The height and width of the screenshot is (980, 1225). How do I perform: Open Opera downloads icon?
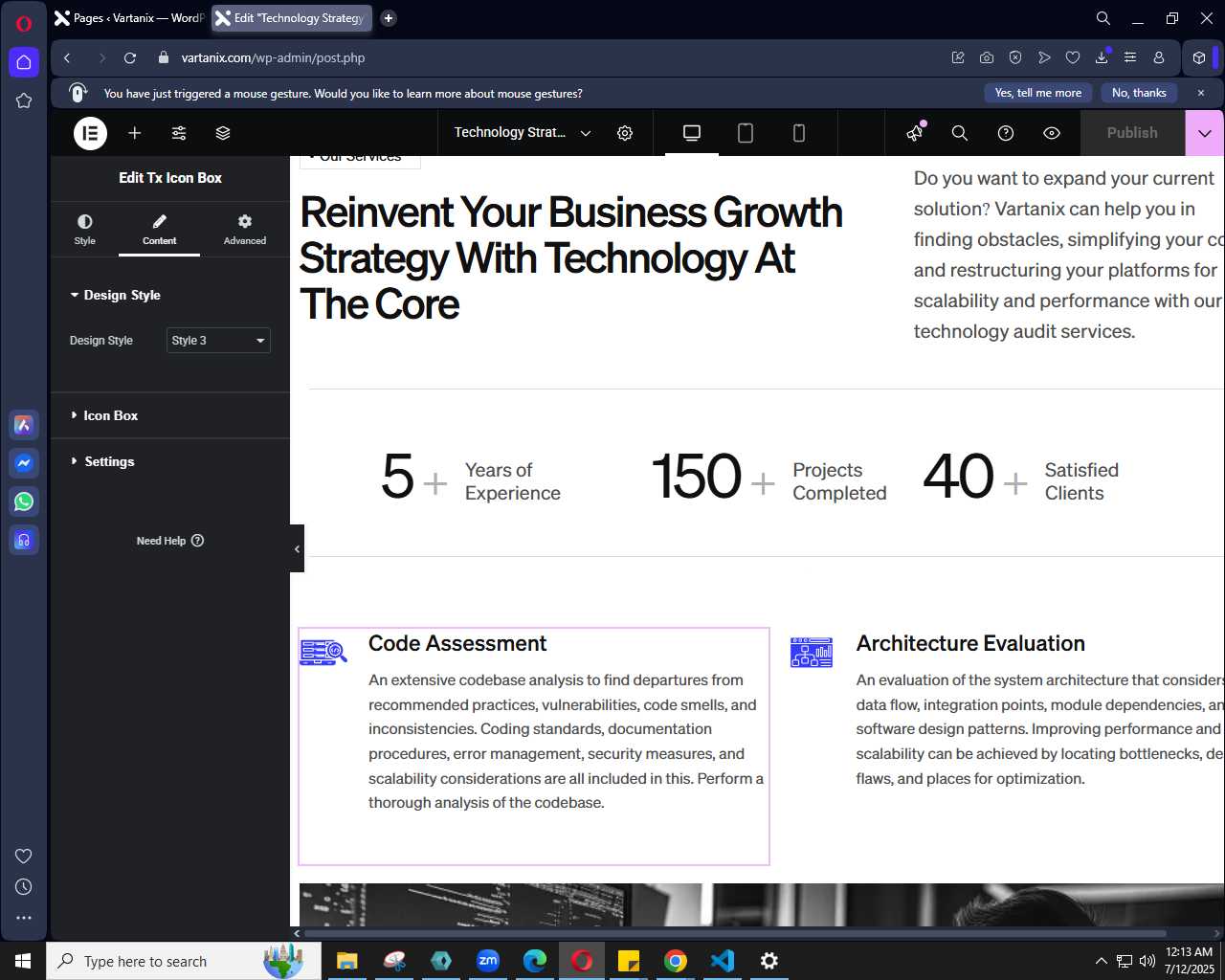point(1102,57)
